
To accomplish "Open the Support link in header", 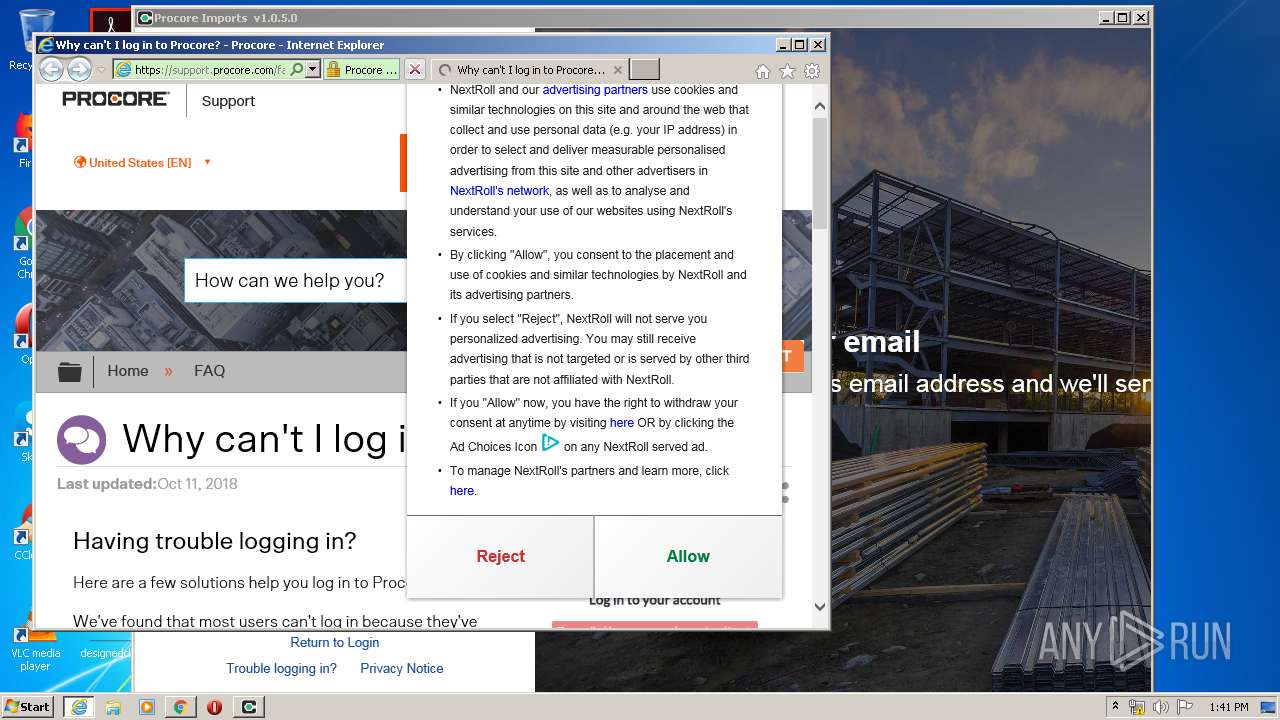I will point(228,101).
